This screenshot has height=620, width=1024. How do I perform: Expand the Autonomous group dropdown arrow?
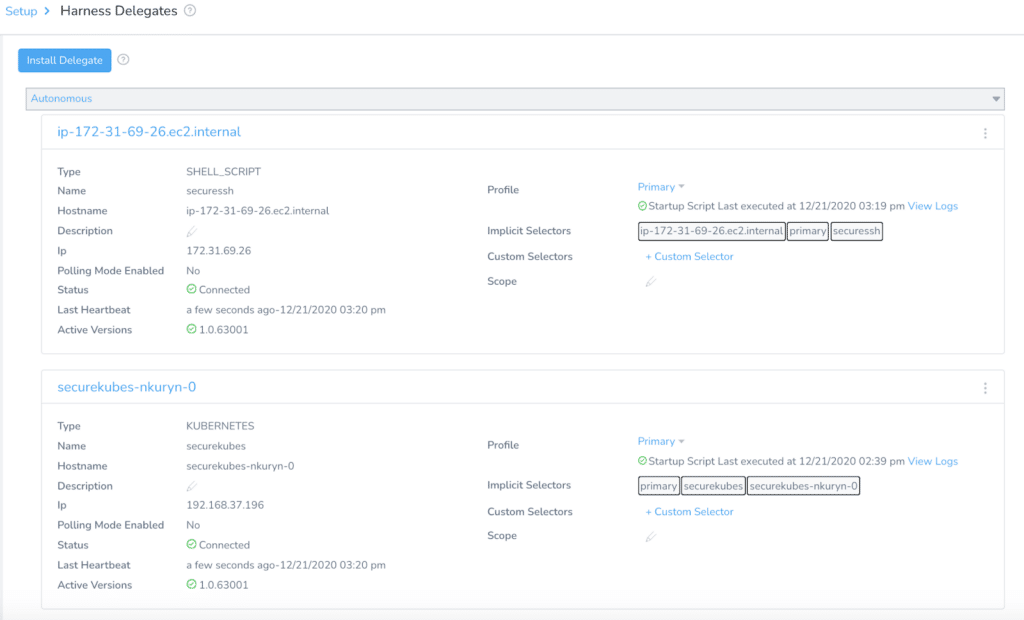coord(996,99)
